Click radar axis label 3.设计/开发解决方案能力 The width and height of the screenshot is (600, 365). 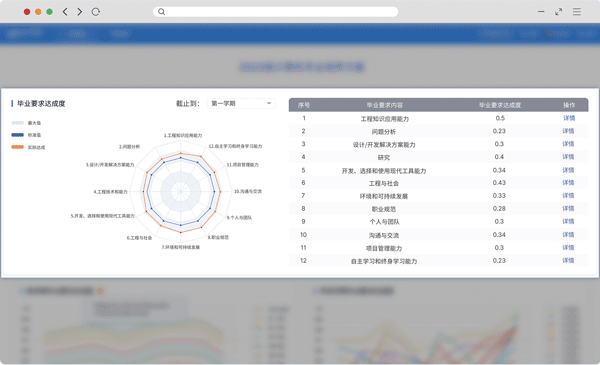(x=110, y=165)
